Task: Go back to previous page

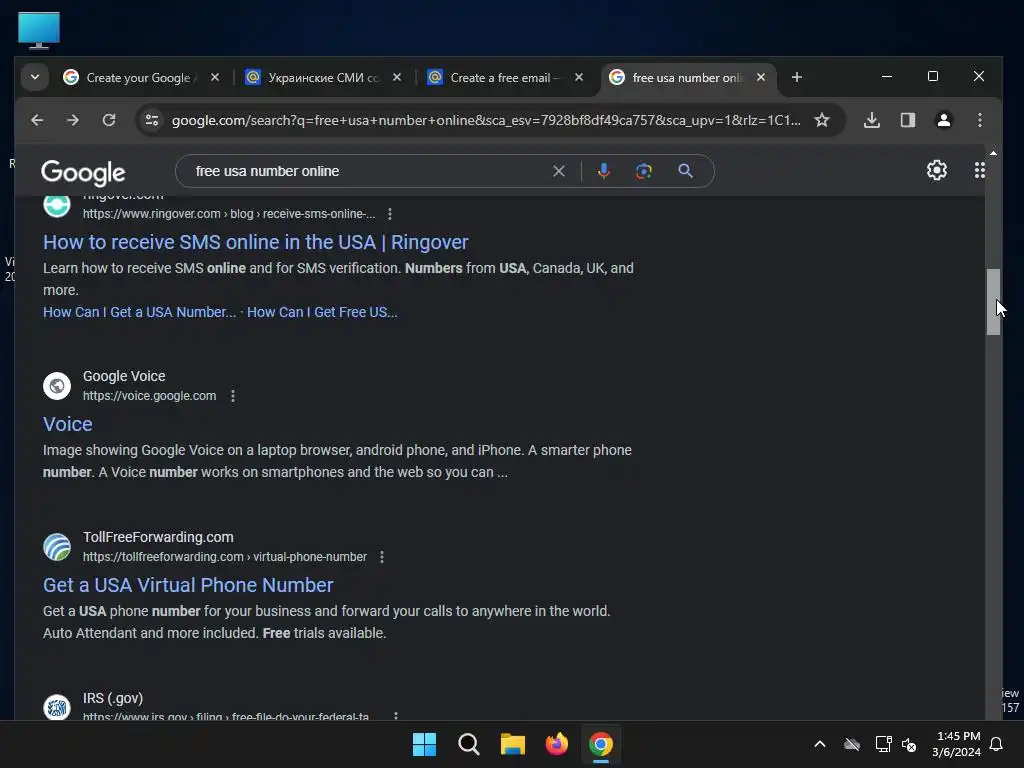Action: (x=37, y=120)
